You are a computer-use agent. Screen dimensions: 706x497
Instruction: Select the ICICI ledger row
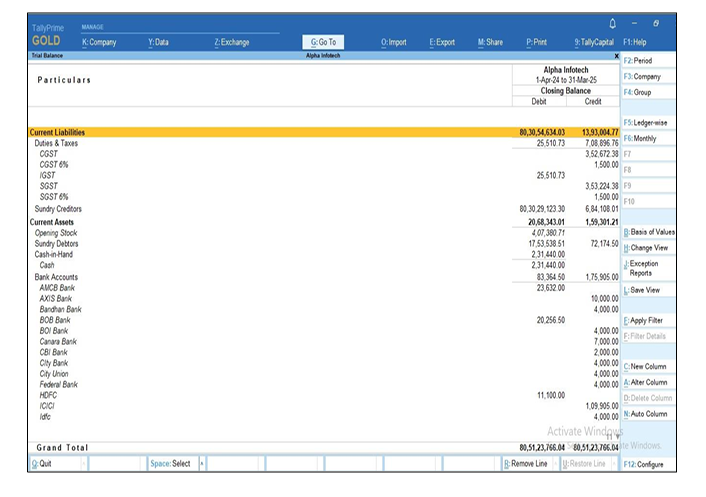coord(324,406)
